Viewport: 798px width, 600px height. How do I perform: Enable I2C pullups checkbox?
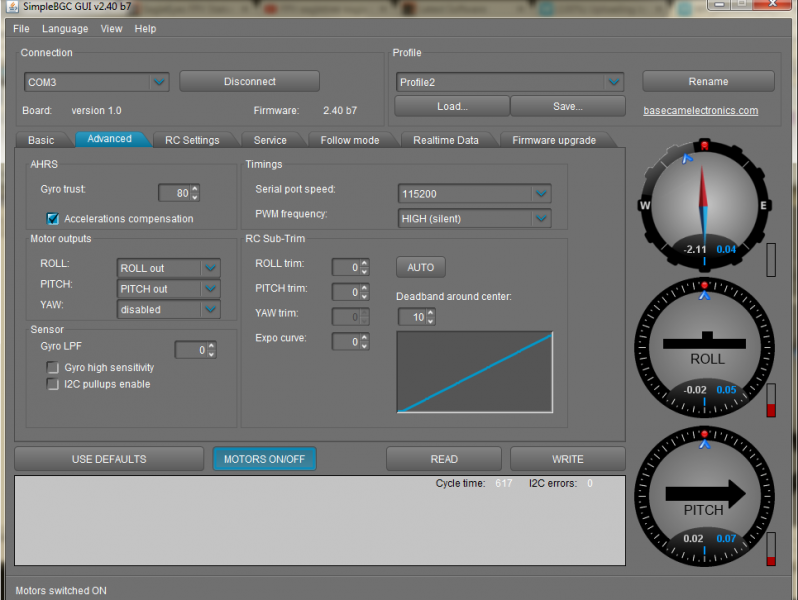coord(53,384)
